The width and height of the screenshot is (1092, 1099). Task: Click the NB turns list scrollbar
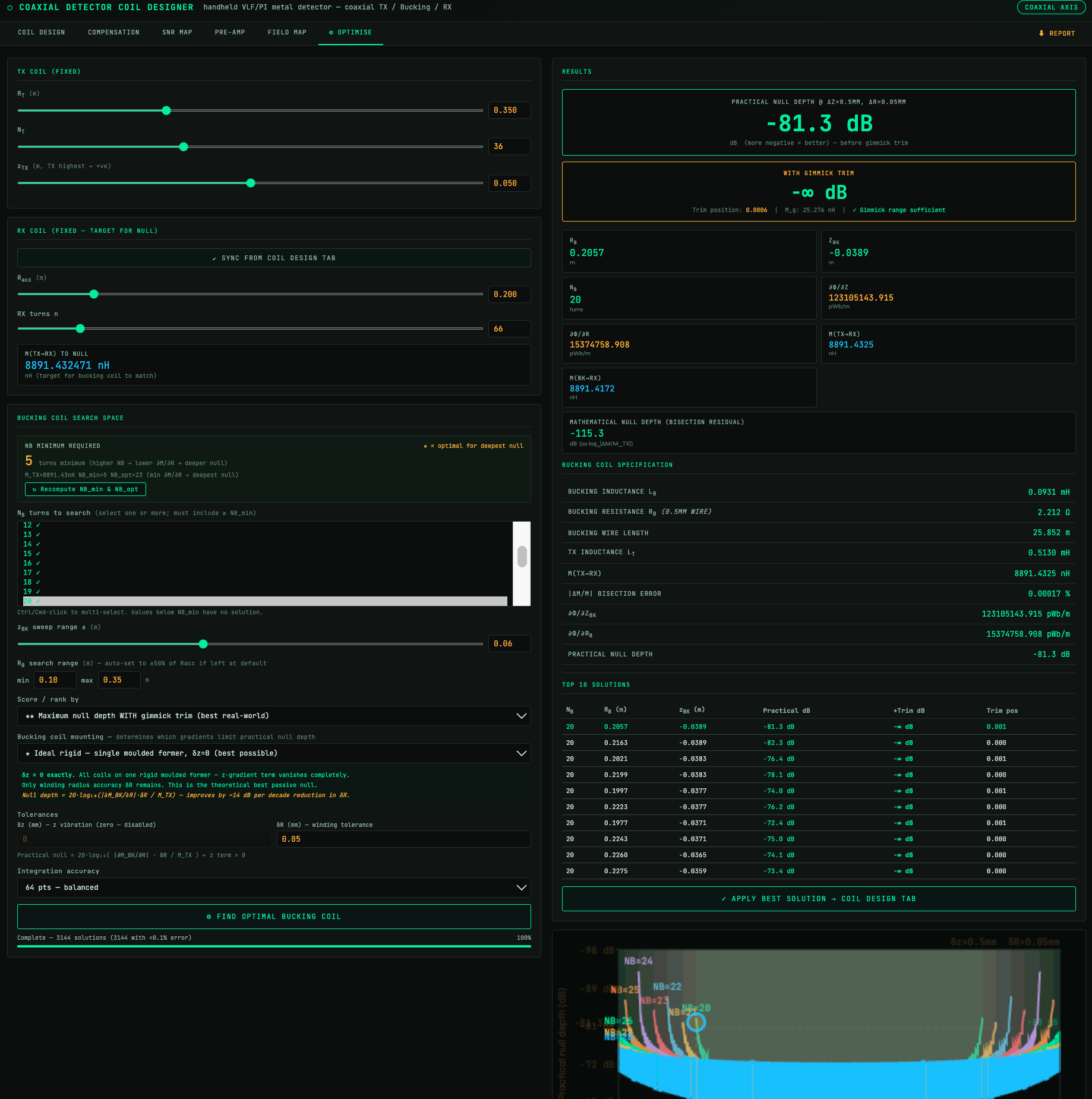point(522,557)
